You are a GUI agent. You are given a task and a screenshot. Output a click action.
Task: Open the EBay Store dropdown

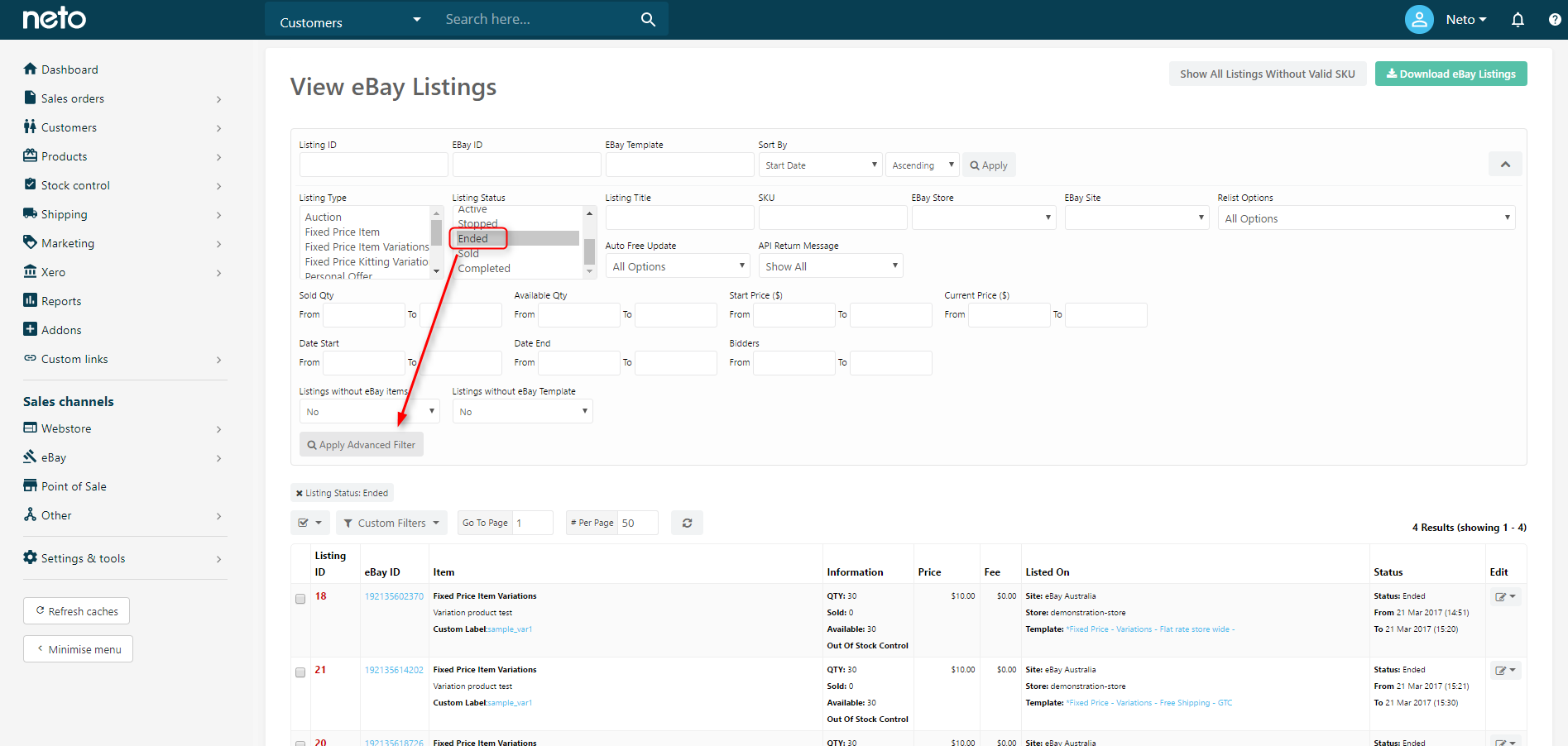coord(984,218)
